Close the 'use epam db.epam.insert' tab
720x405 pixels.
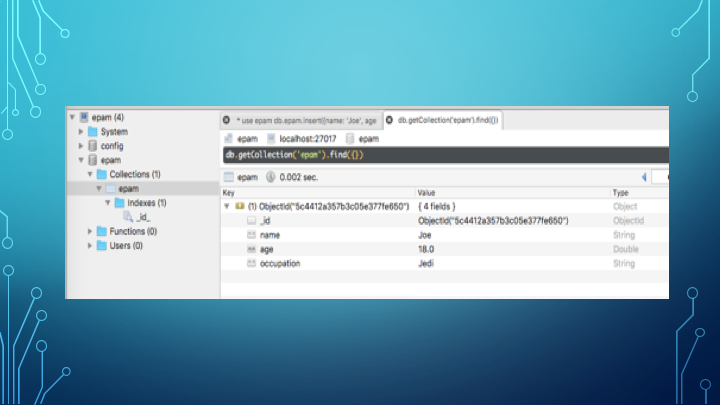[x=226, y=120]
